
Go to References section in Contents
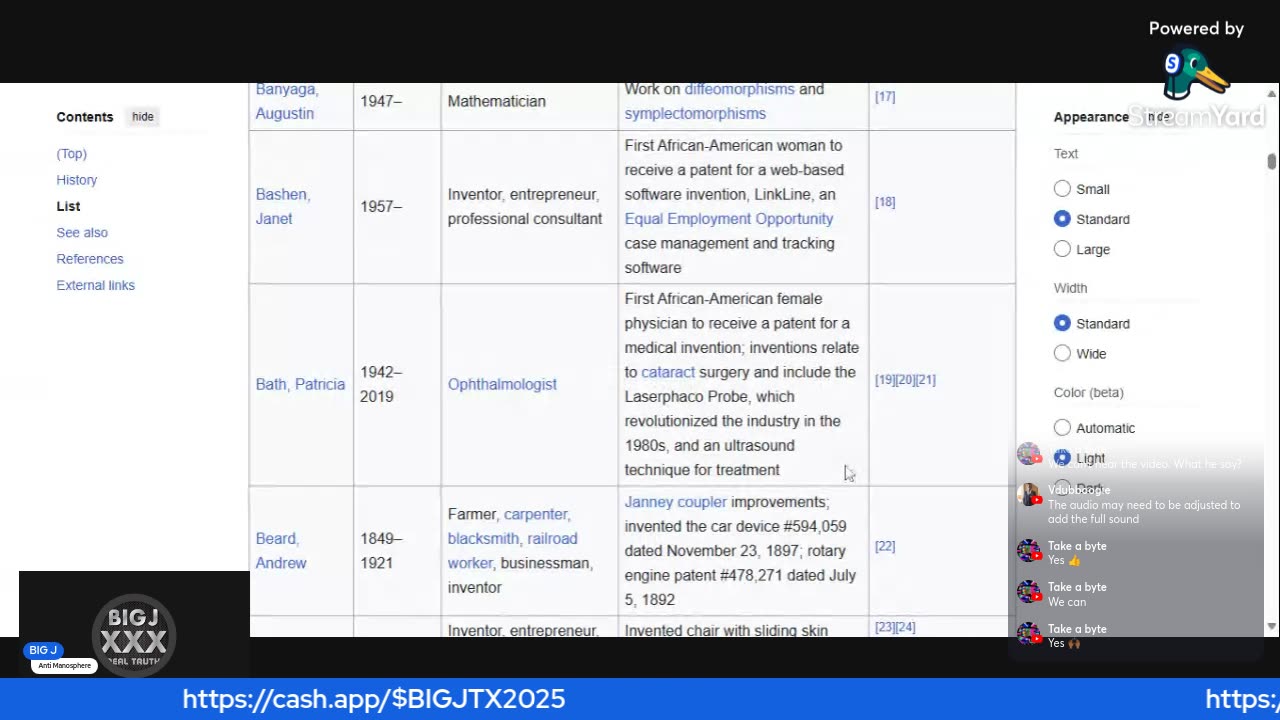[90, 259]
